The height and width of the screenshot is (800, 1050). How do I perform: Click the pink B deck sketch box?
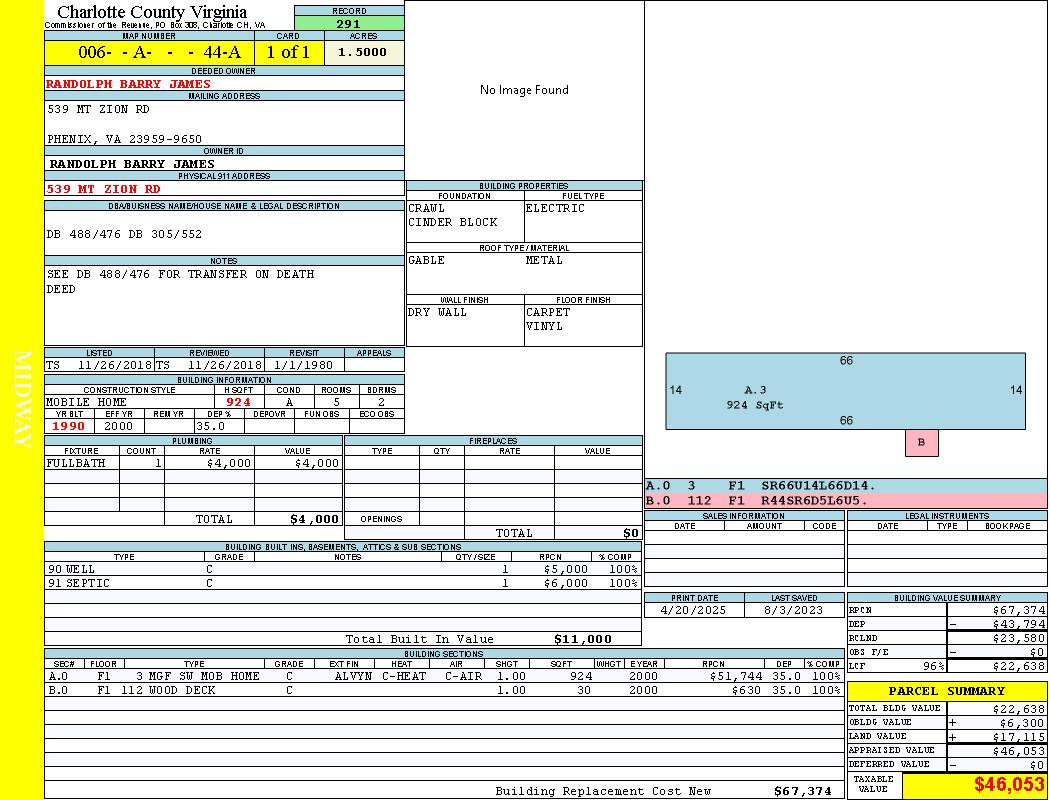[x=921, y=442]
